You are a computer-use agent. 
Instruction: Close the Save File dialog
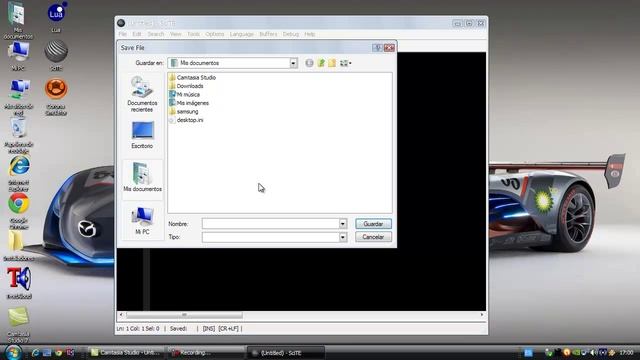tap(389, 48)
